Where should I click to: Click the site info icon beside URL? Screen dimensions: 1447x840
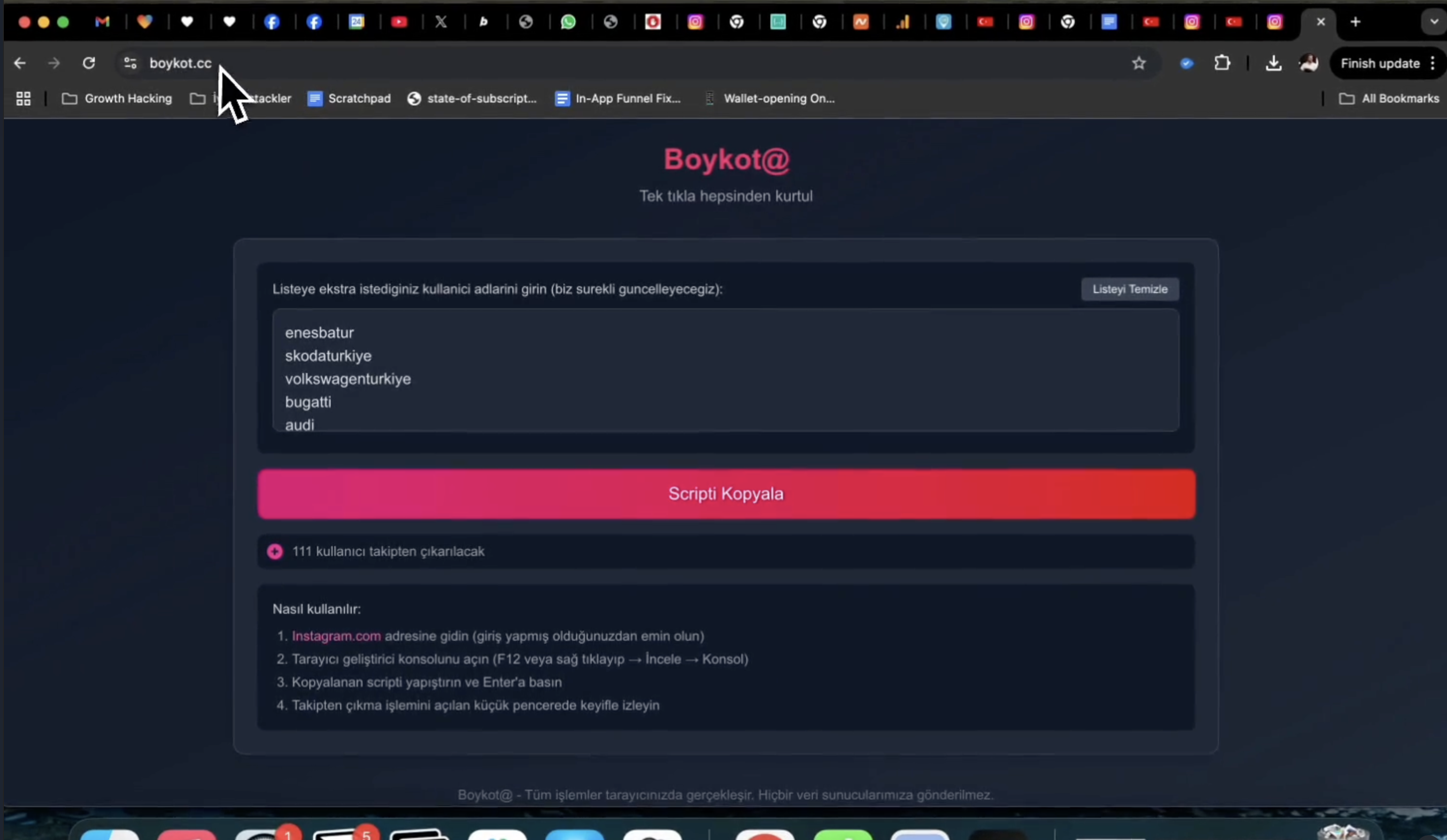point(130,63)
